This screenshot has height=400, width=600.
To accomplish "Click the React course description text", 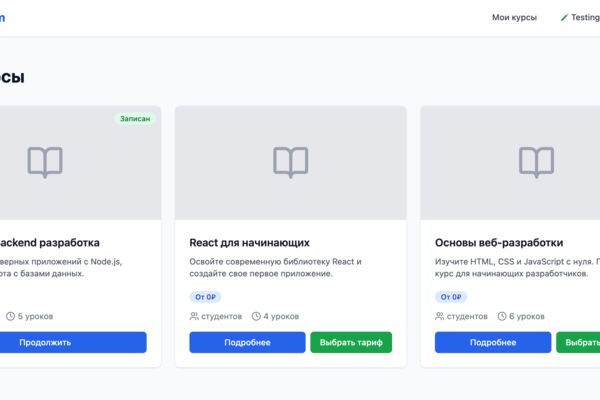I will (276, 268).
